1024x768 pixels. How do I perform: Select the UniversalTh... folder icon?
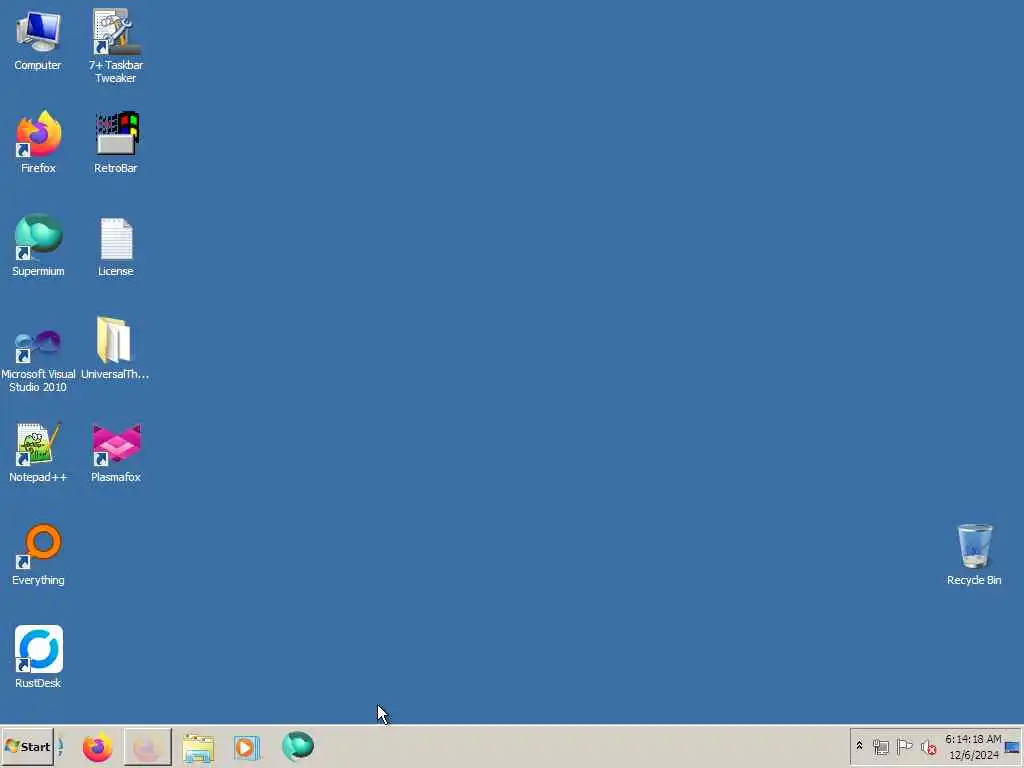click(x=115, y=348)
